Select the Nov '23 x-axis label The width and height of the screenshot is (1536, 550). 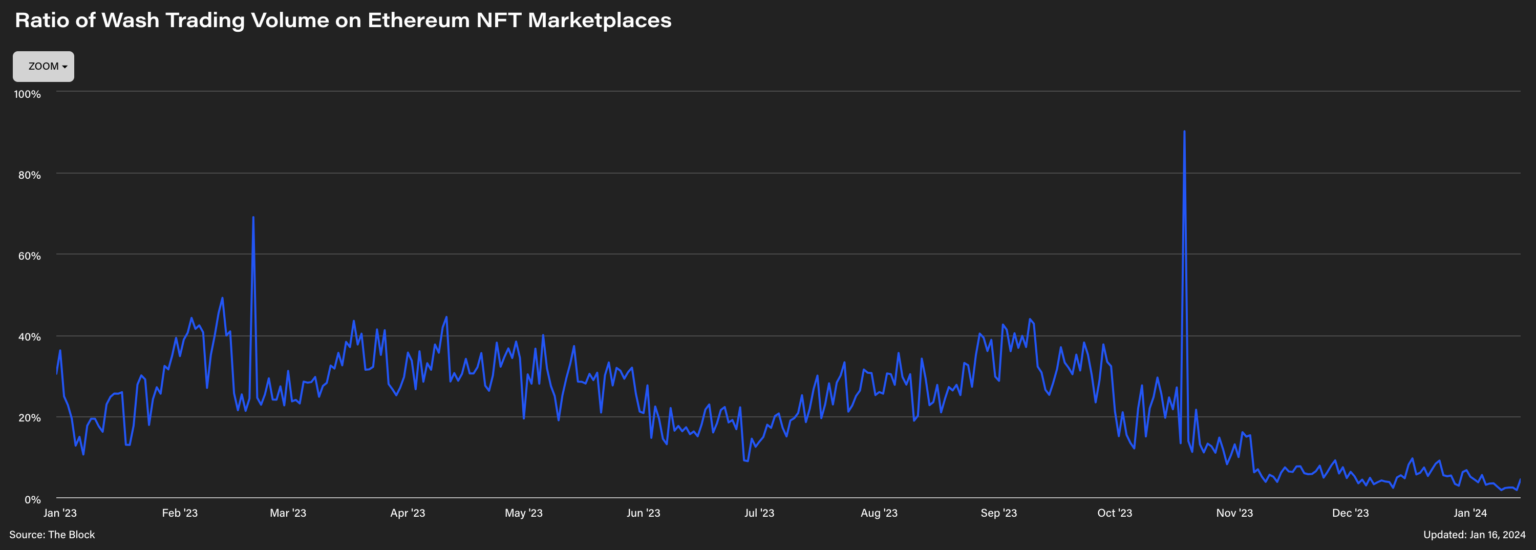[1234, 513]
